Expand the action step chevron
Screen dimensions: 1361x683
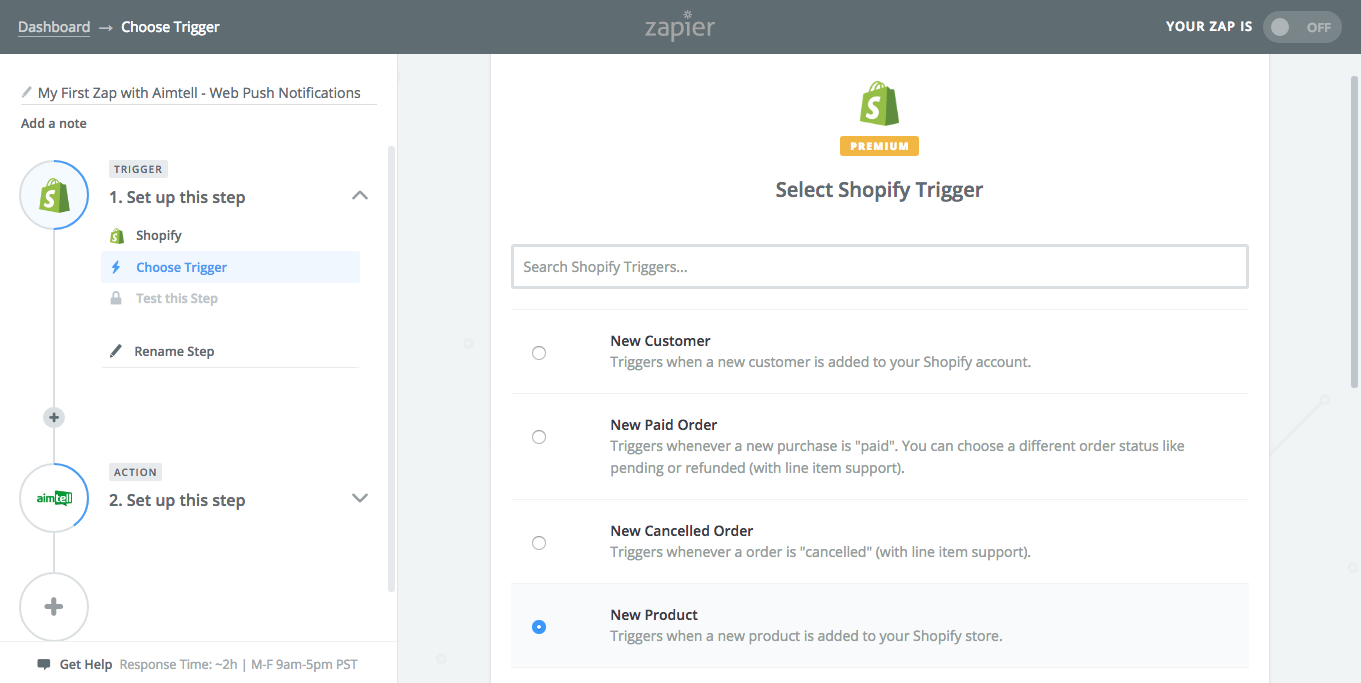tap(360, 499)
